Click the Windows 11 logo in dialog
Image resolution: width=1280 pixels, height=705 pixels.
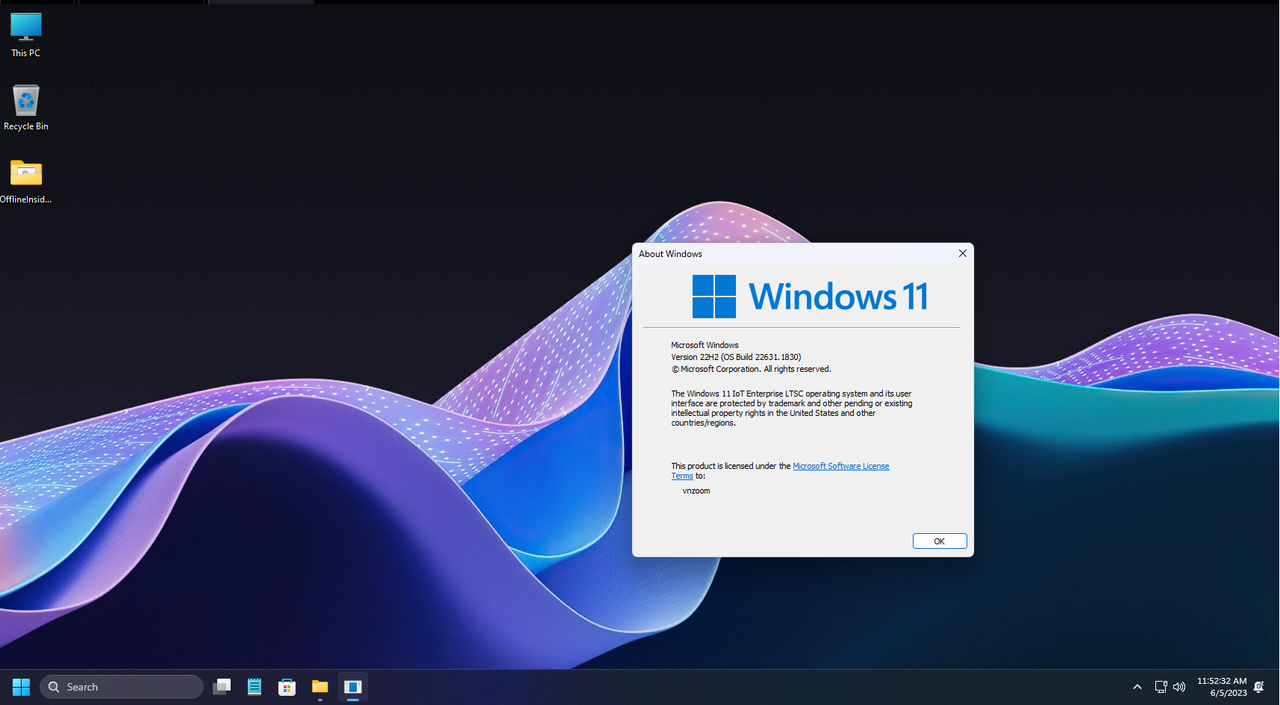click(x=810, y=296)
